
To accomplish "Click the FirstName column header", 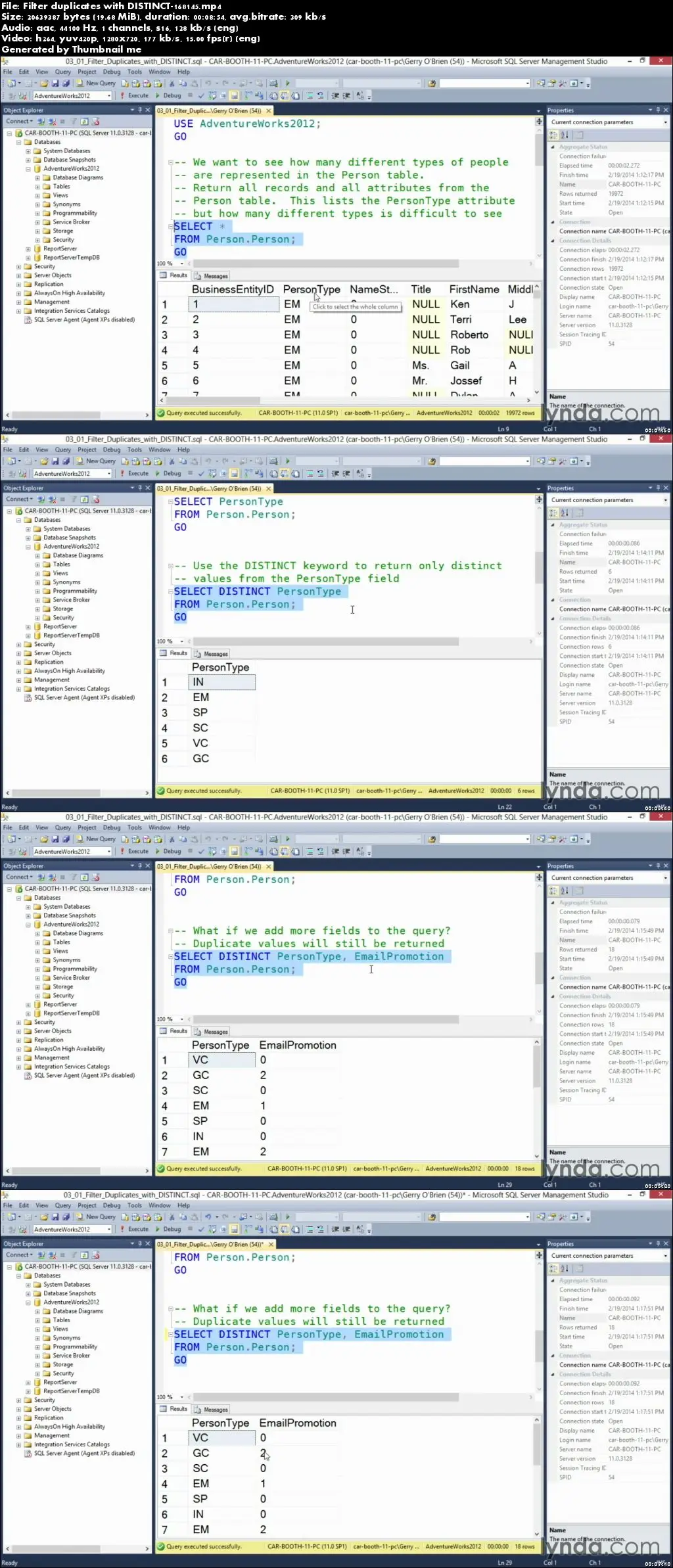I will click(x=475, y=290).
